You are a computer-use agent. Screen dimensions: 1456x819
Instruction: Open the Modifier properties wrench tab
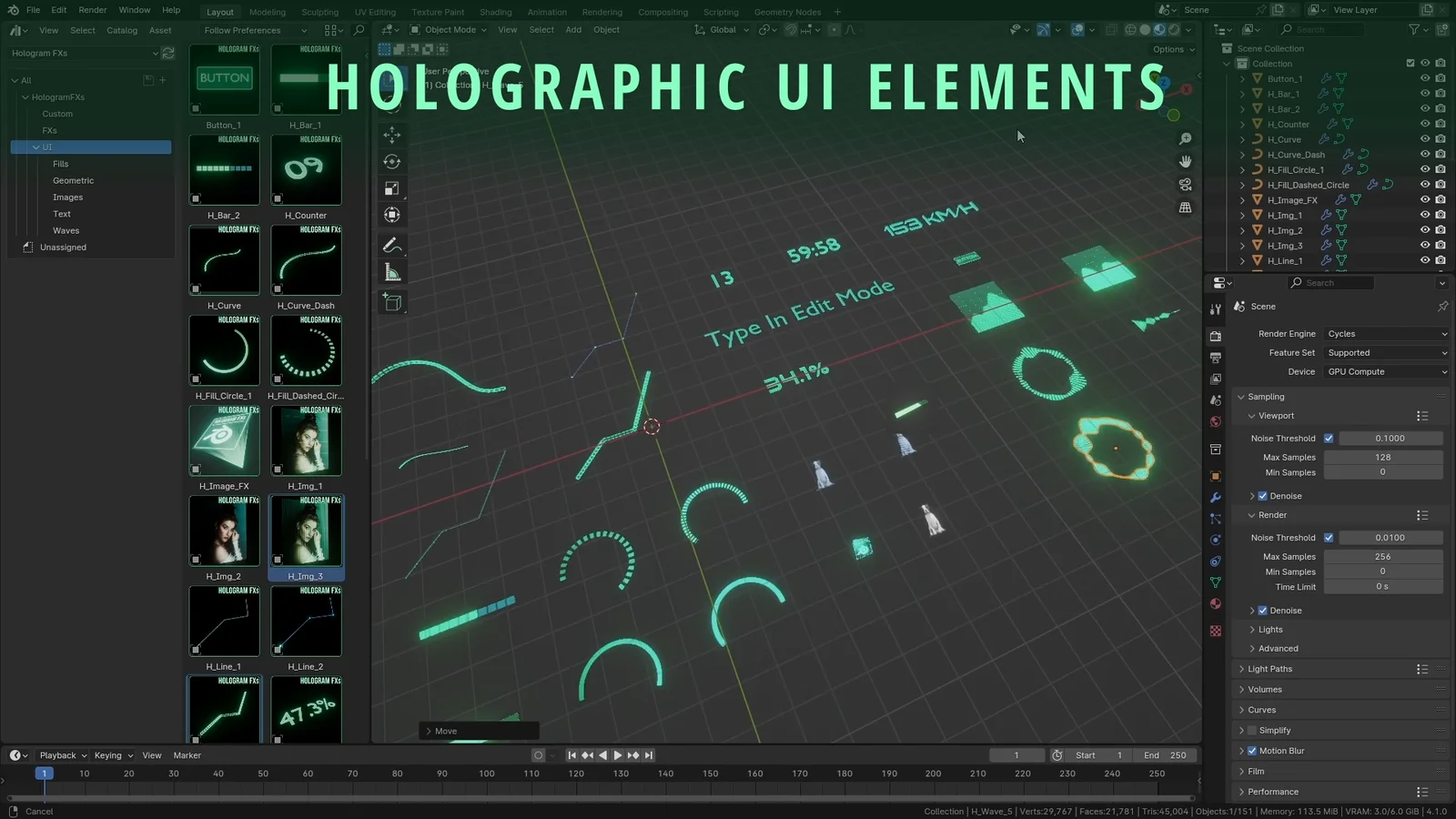[1216, 497]
